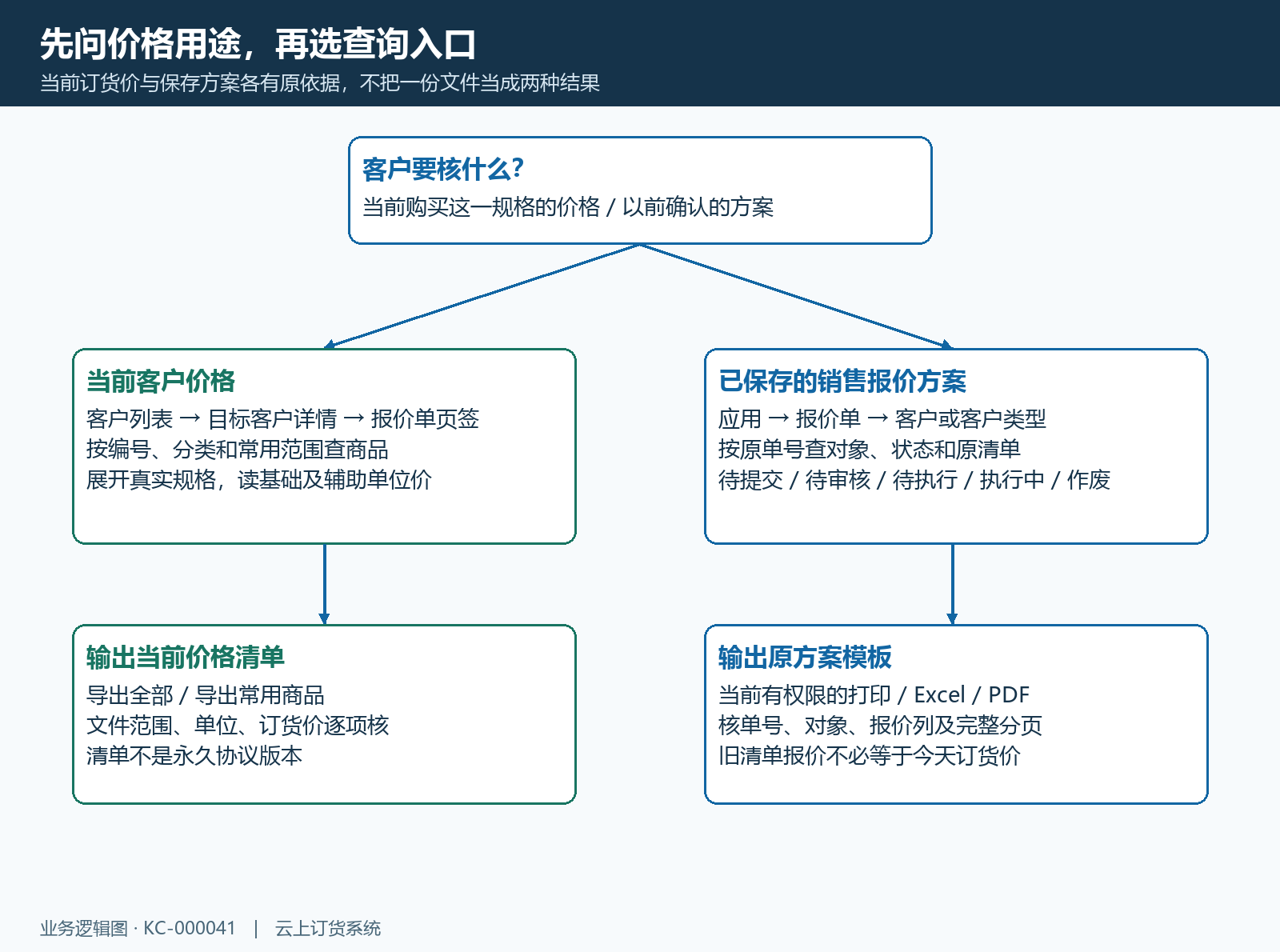Viewport: 1280px width, 952px height.
Task: Select the heading 输出当前价格清单
Action: click(x=186, y=657)
